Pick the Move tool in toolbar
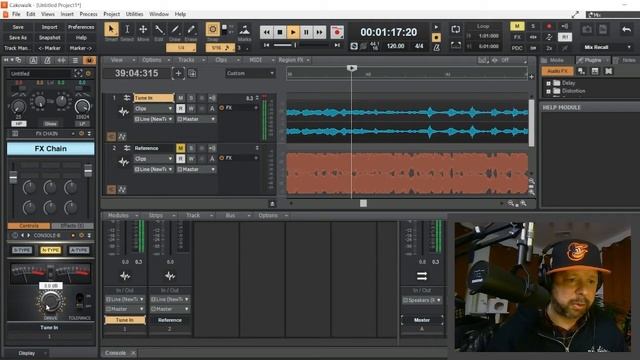The width and height of the screenshot is (640, 360). (143, 29)
